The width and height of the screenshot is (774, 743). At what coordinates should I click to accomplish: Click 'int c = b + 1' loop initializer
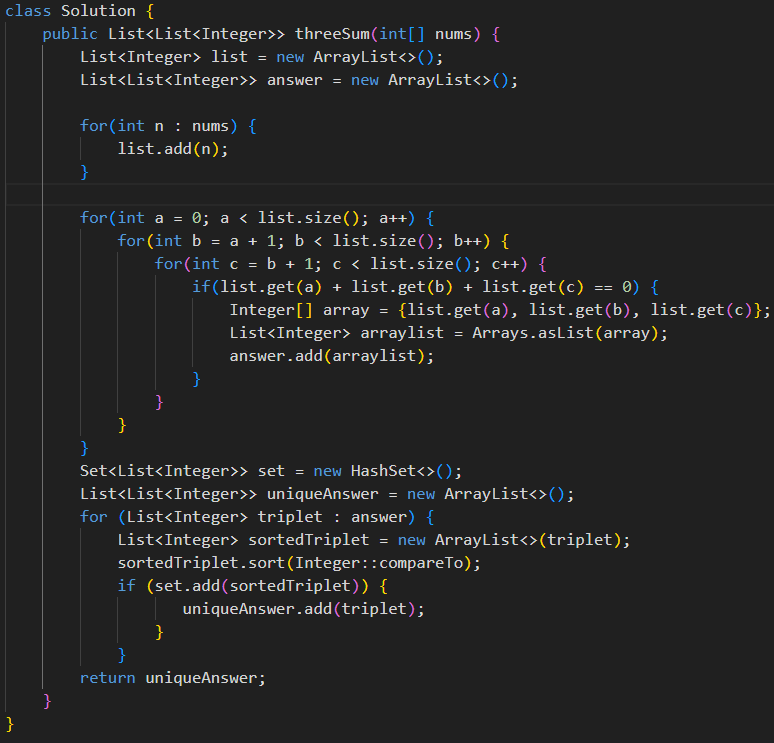pyautogui.click(x=253, y=264)
